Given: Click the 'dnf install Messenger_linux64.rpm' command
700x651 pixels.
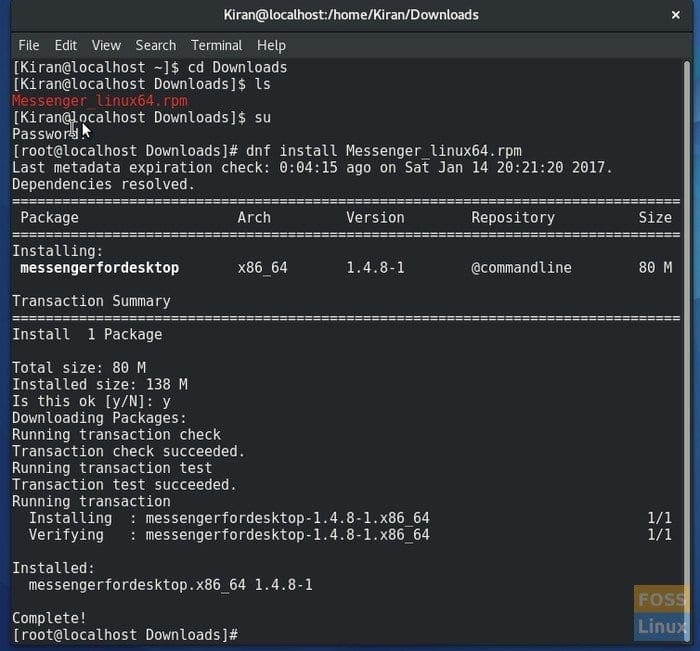Looking at the screenshot, I should point(384,151).
